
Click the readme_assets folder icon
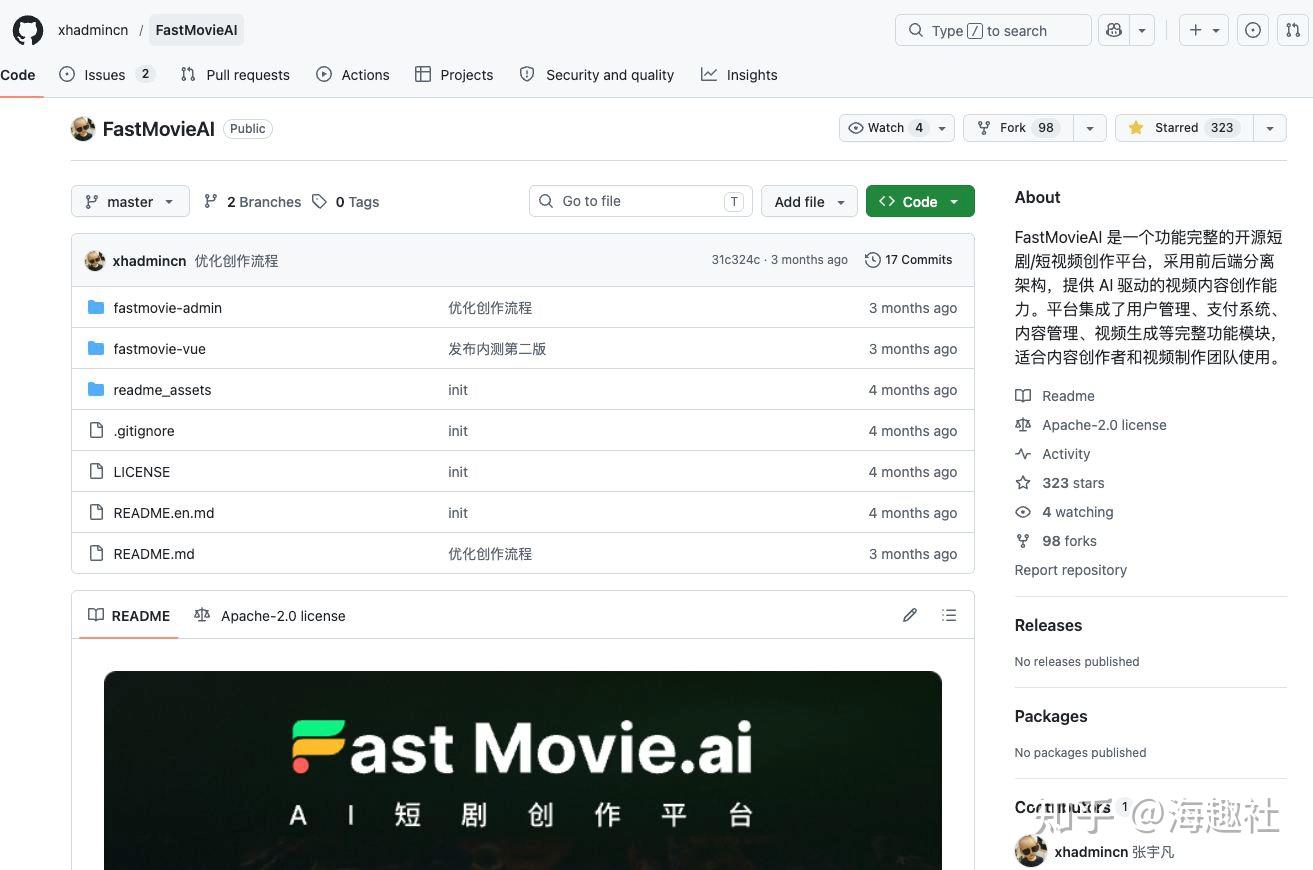click(x=96, y=389)
